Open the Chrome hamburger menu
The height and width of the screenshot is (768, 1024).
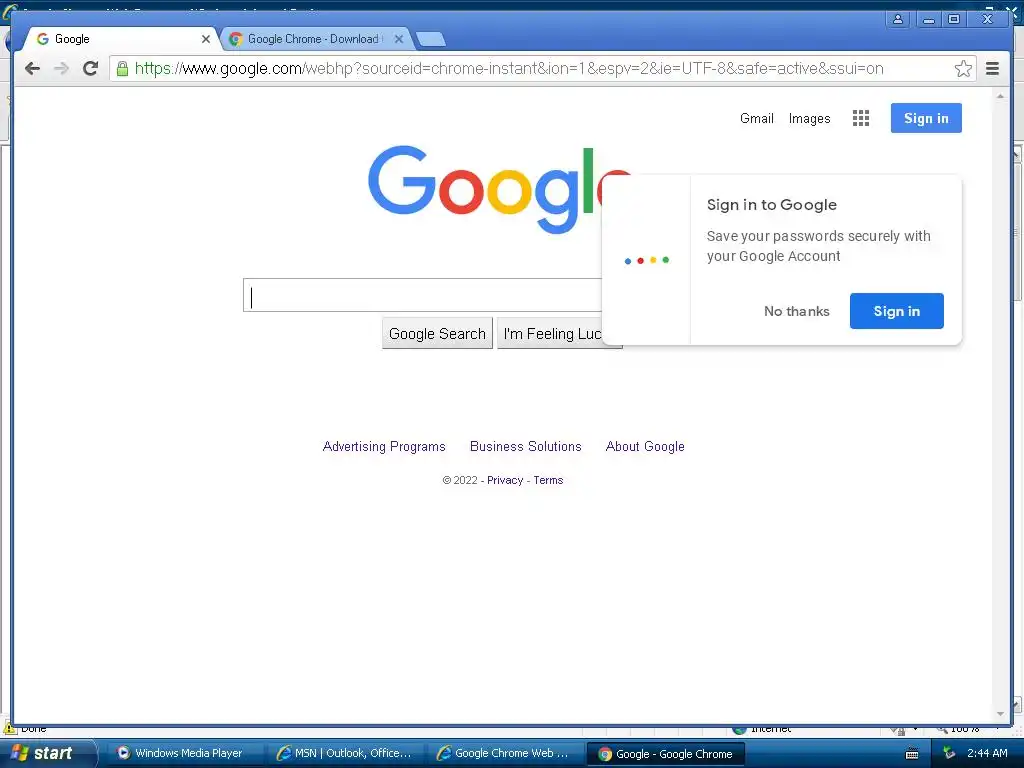coord(992,69)
